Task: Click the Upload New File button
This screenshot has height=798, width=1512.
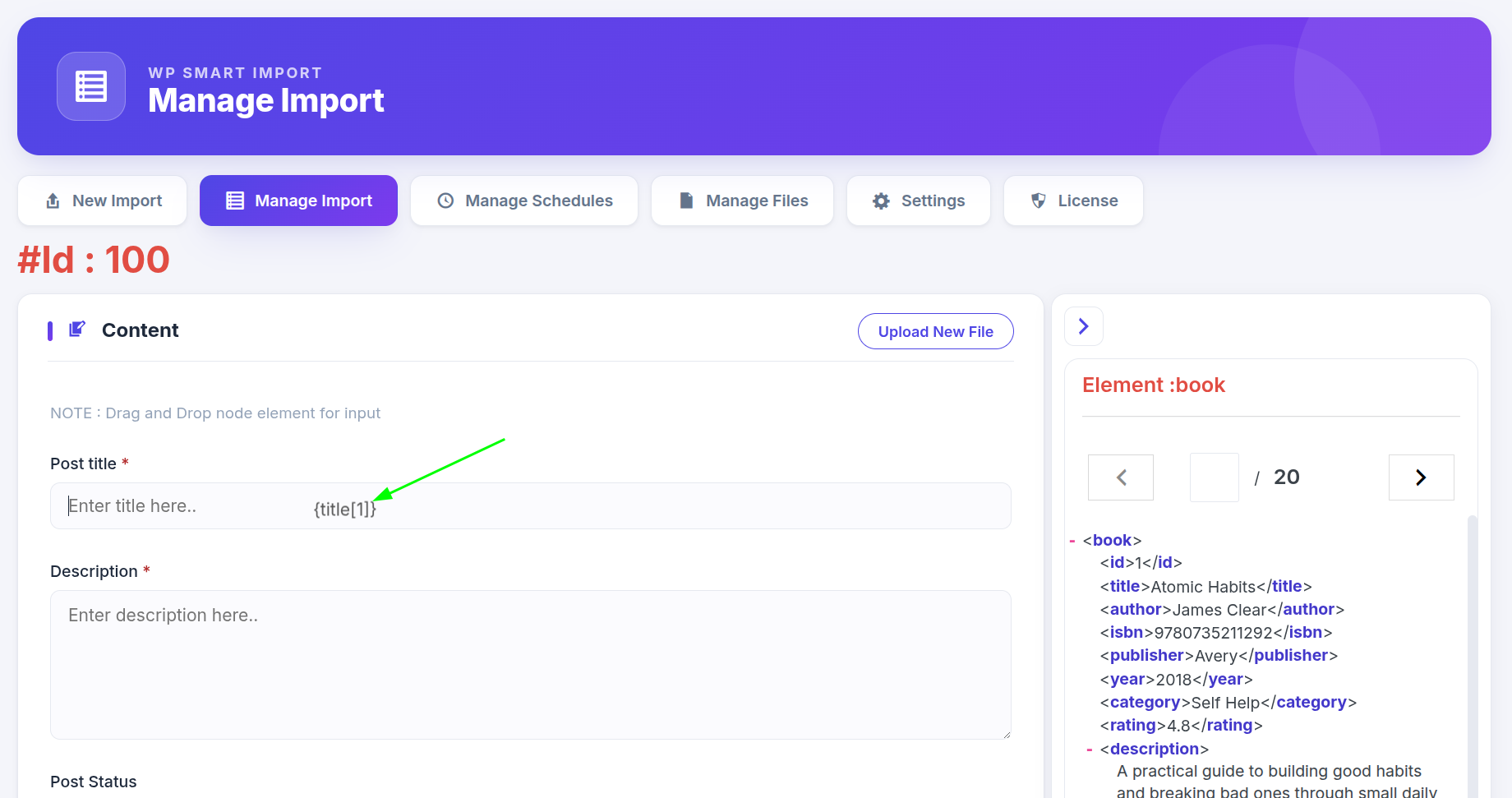Action: tap(936, 331)
